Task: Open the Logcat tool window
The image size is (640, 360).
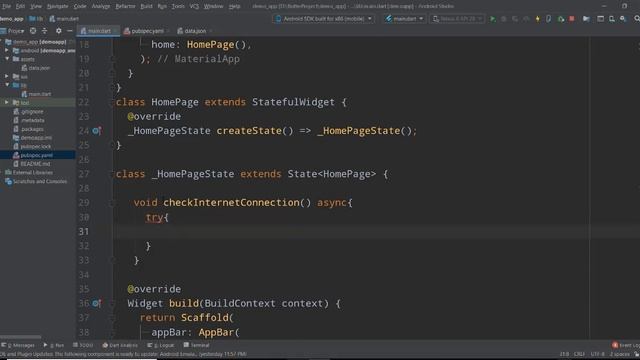Action: point(161,345)
